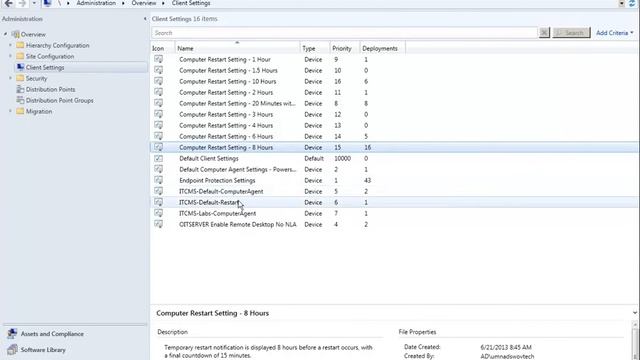
Task: Sort by the Type column header
Action: click(x=315, y=48)
